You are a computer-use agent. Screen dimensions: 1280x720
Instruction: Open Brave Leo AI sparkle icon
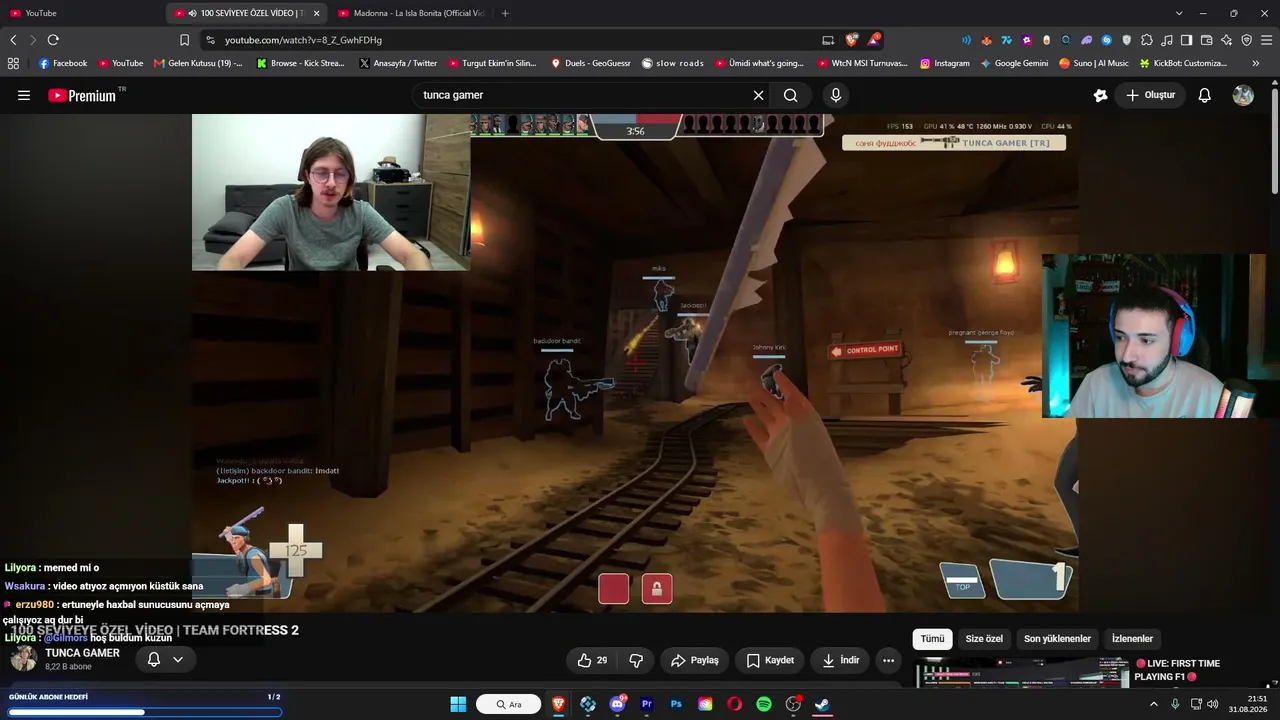pos(1226,40)
